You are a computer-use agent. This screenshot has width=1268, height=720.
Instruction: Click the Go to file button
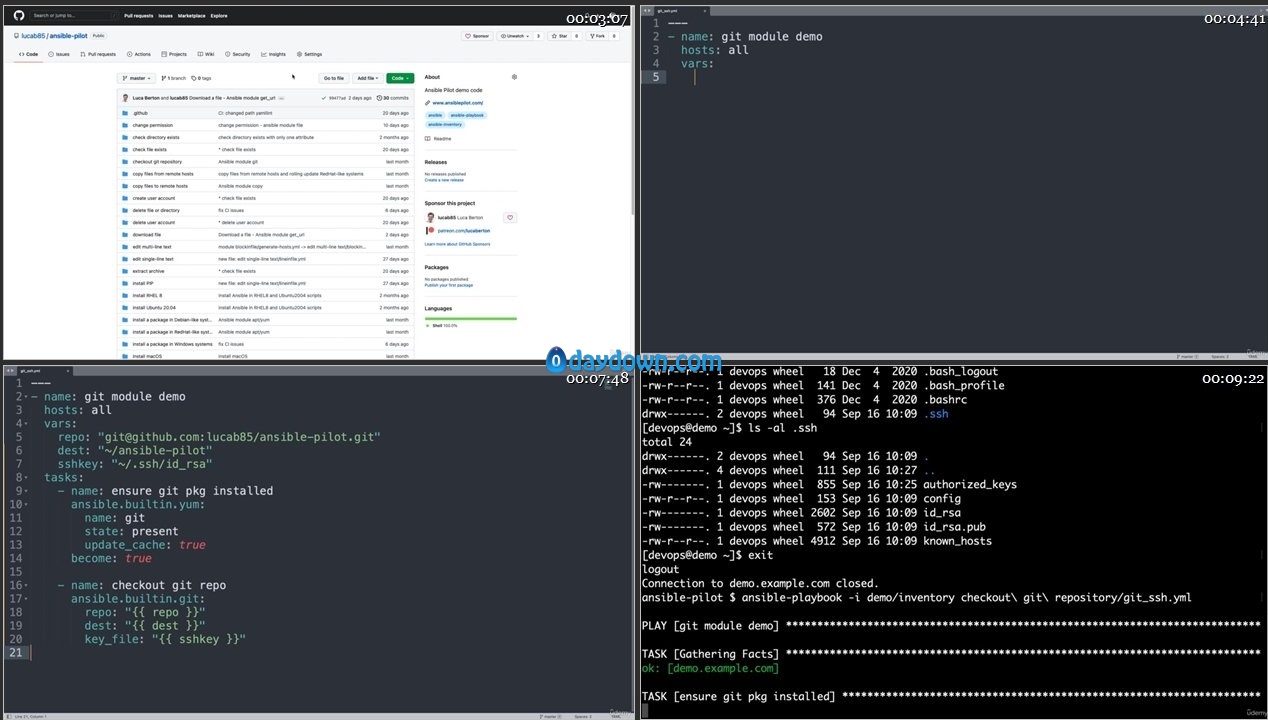click(334, 78)
